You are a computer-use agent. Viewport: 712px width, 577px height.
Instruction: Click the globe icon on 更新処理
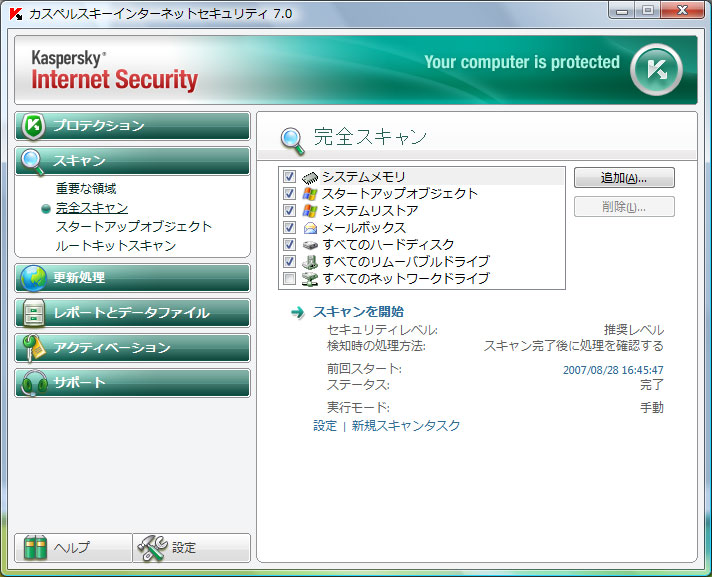(33, 278)
